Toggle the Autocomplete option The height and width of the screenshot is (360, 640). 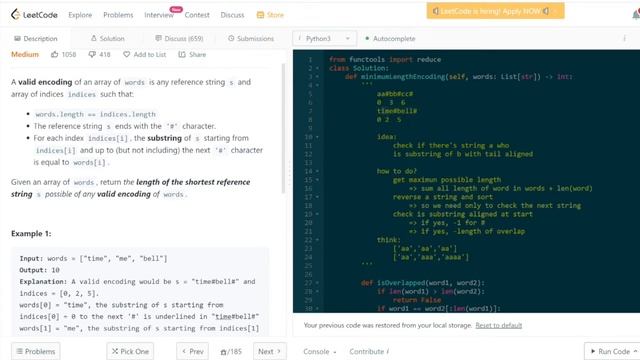[x=390, y=39]
